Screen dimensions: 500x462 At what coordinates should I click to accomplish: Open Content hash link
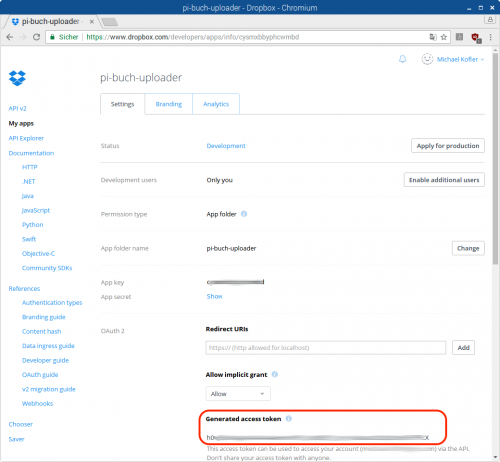[41, 331]
